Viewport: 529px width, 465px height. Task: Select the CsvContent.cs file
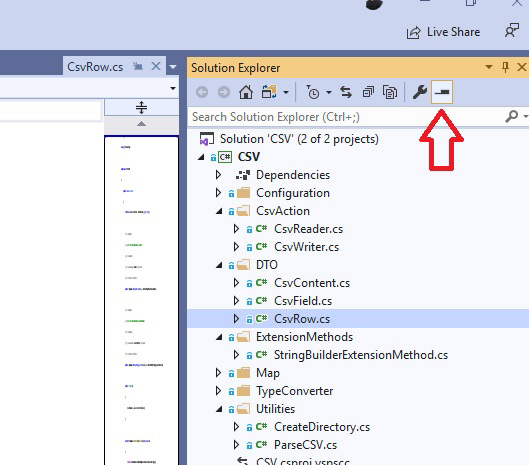pyautogui.click(x=312, y=283)
